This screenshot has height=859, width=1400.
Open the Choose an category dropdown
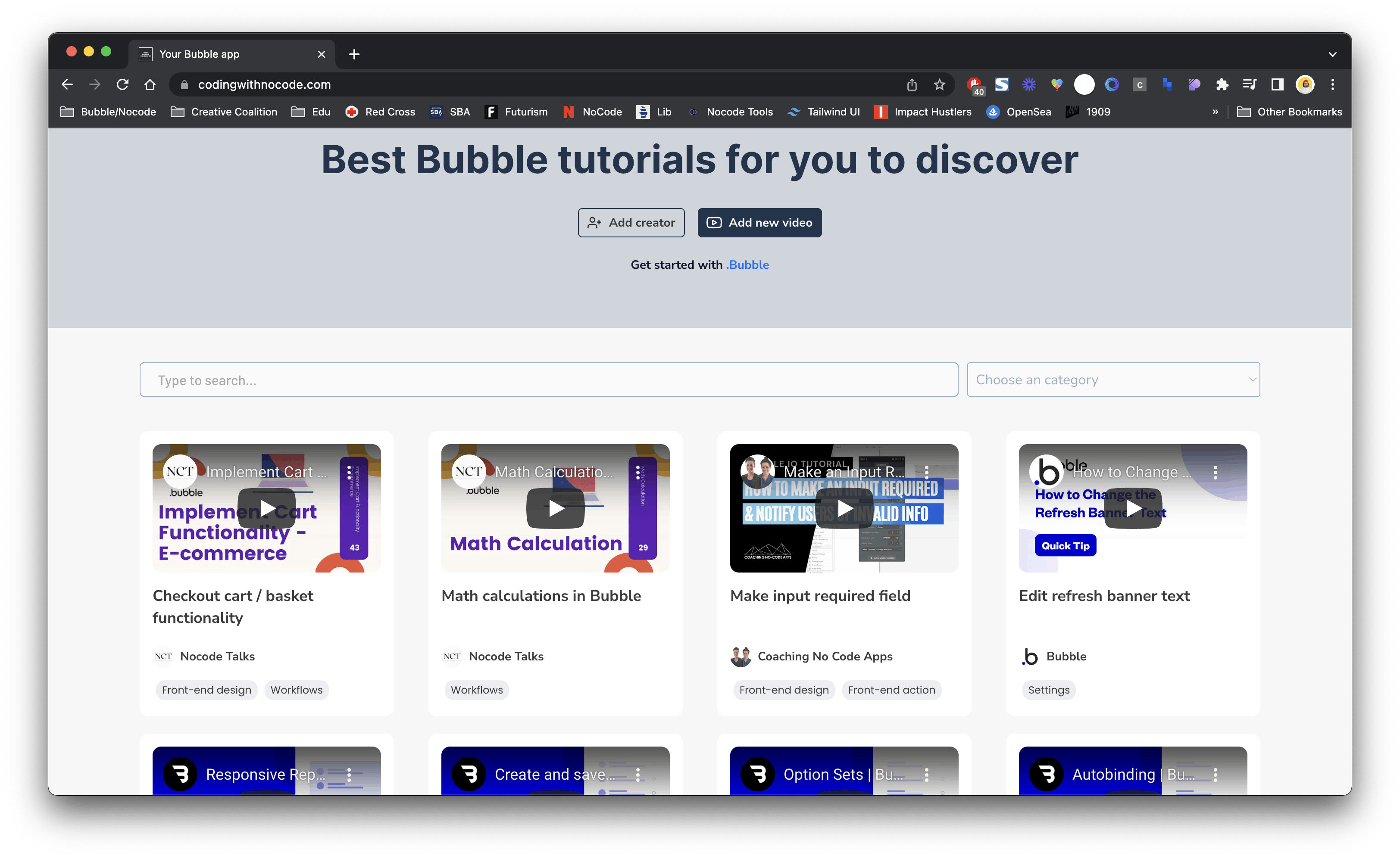coord(1113,380)
